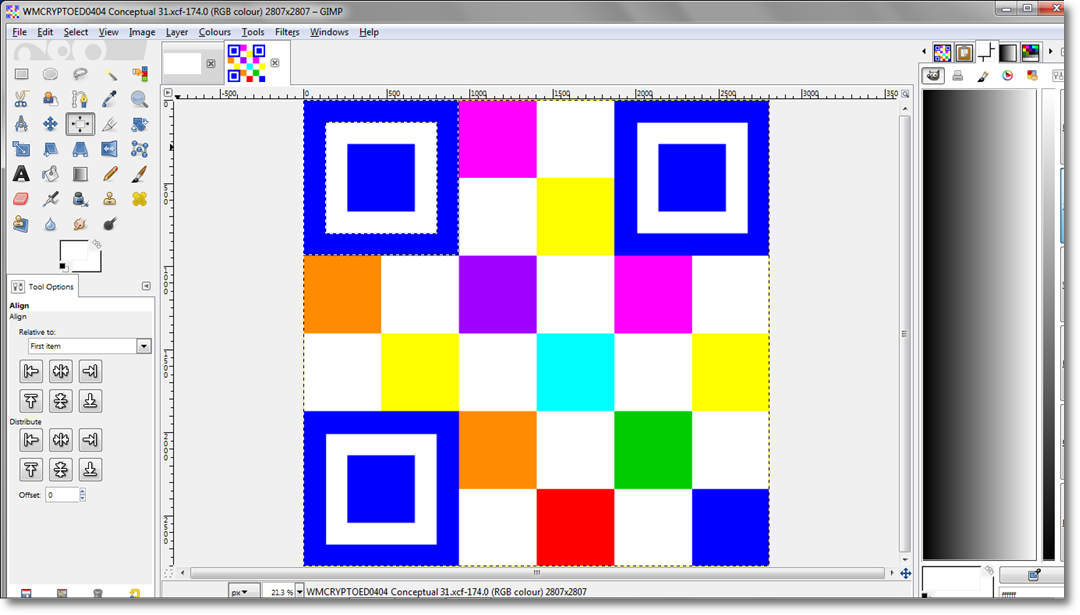1080x615 pixels.
Task: Select the Heal bandage tool
Action: click(139, 199)
